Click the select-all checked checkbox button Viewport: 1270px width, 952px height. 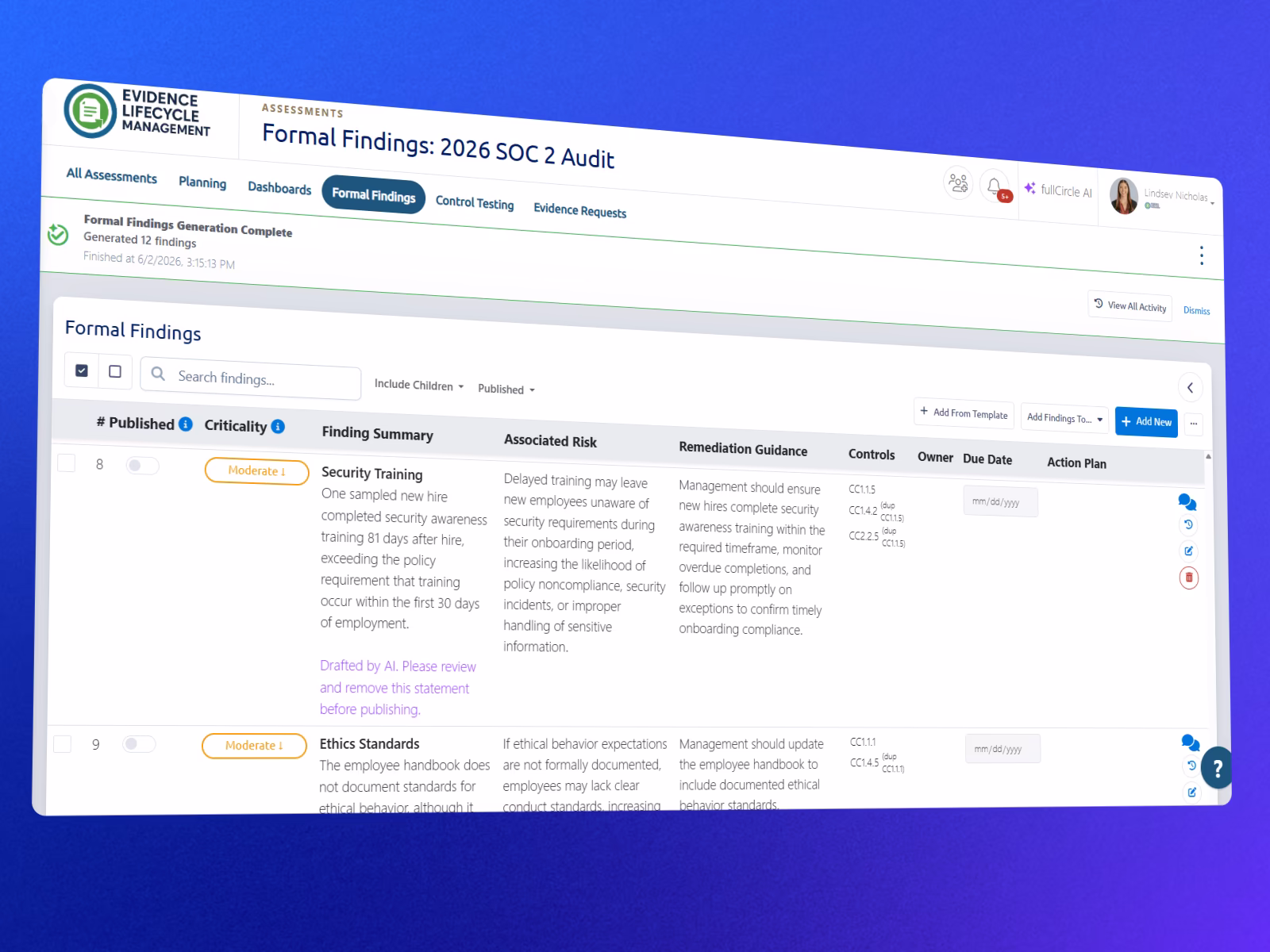82,370
